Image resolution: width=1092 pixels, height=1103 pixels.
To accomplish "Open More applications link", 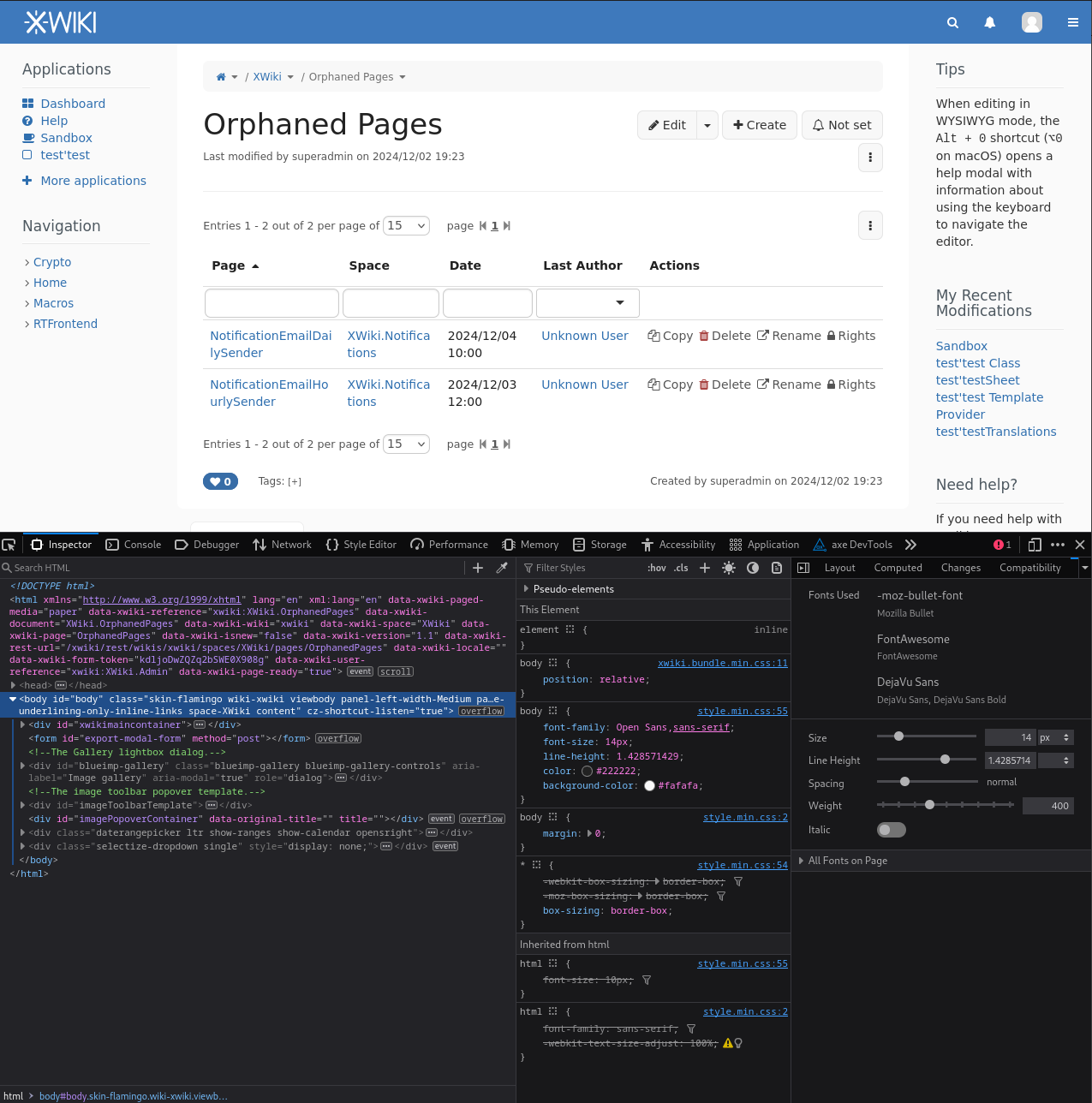I will click(x=93, y=181).
